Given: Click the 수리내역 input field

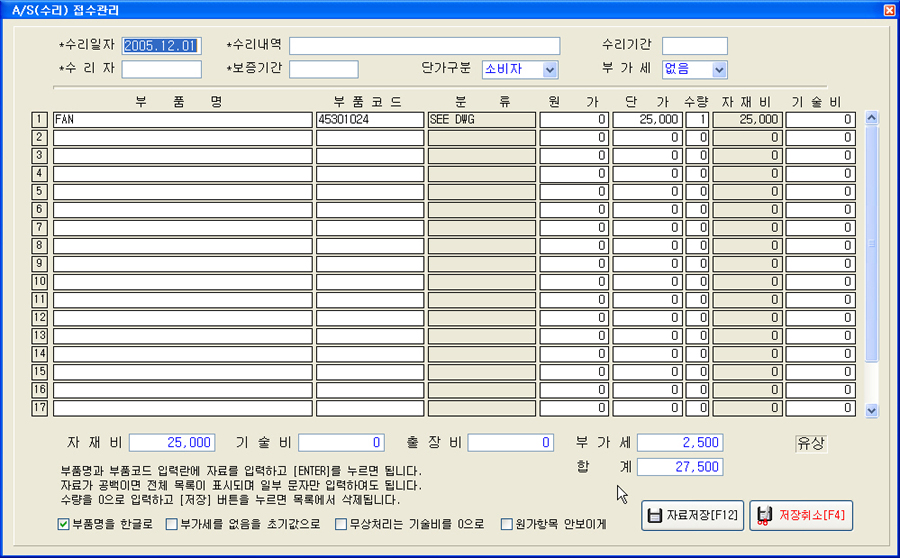Looking at the screenshot, I should point(425,46).
